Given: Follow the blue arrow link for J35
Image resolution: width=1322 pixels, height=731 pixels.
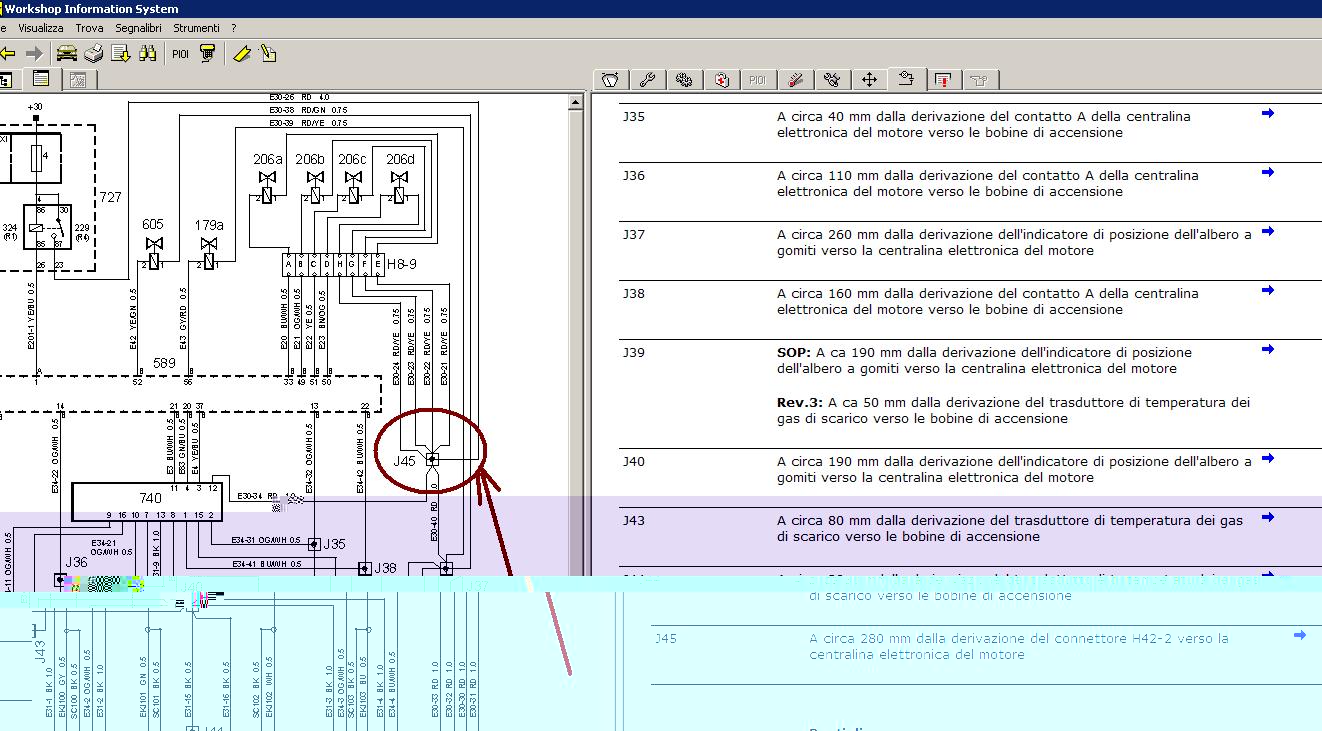Looking at the screenshot, I should [1268, 114].
